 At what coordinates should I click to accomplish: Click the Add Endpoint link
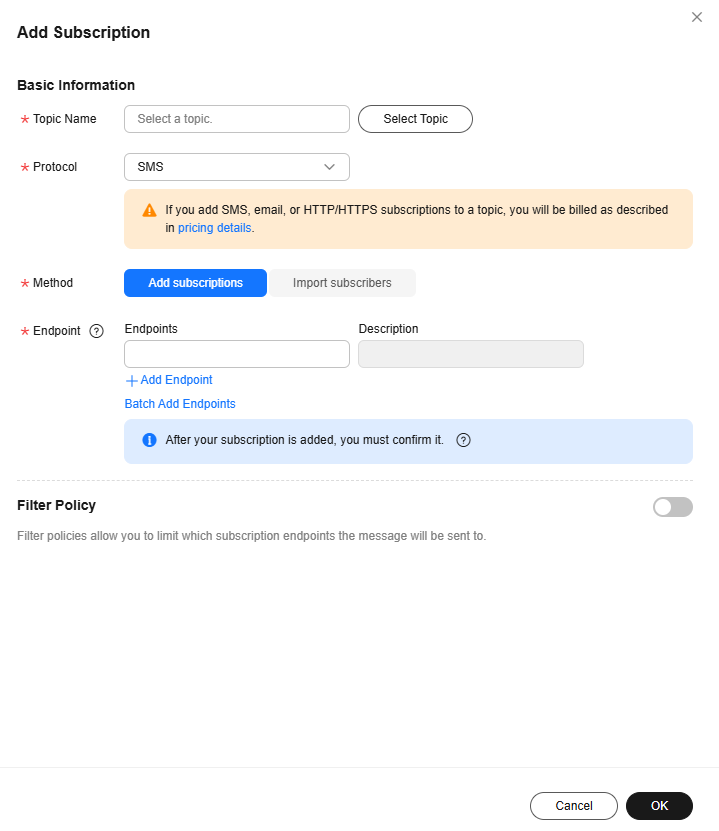click(176, 380)
